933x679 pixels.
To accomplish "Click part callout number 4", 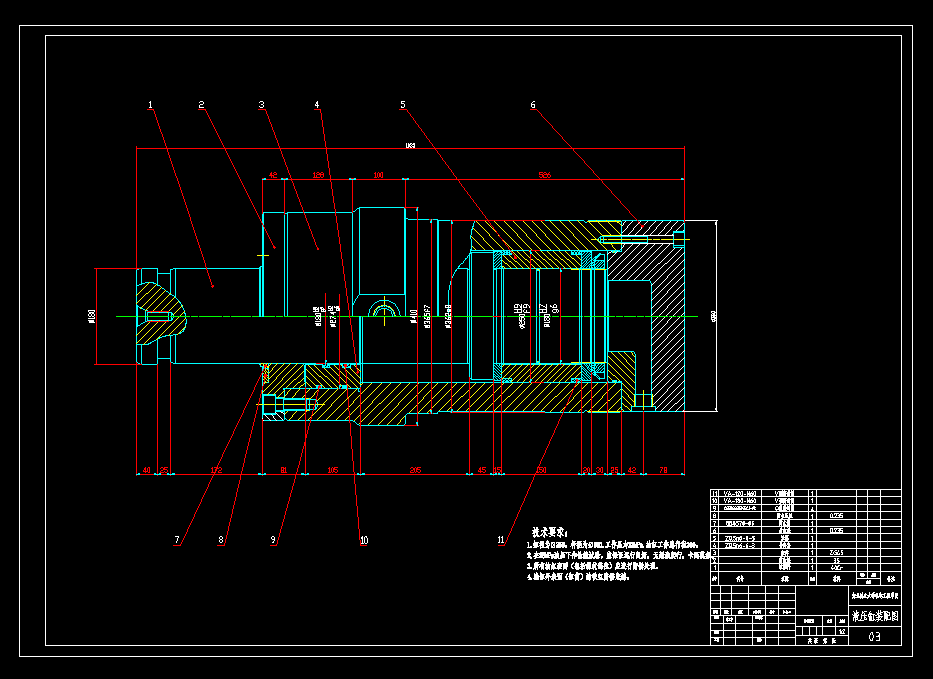I will (x=317, y=105).
